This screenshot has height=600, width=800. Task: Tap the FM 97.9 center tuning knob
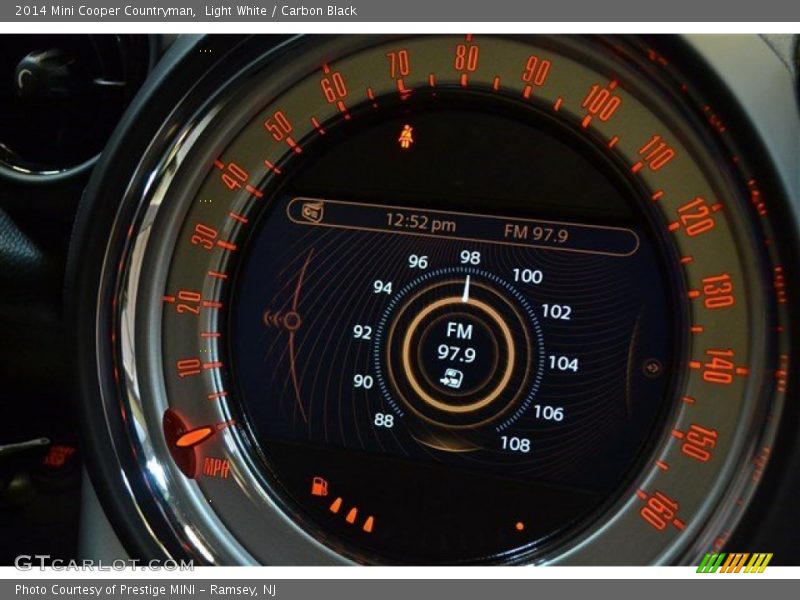[x=458, y=355]
